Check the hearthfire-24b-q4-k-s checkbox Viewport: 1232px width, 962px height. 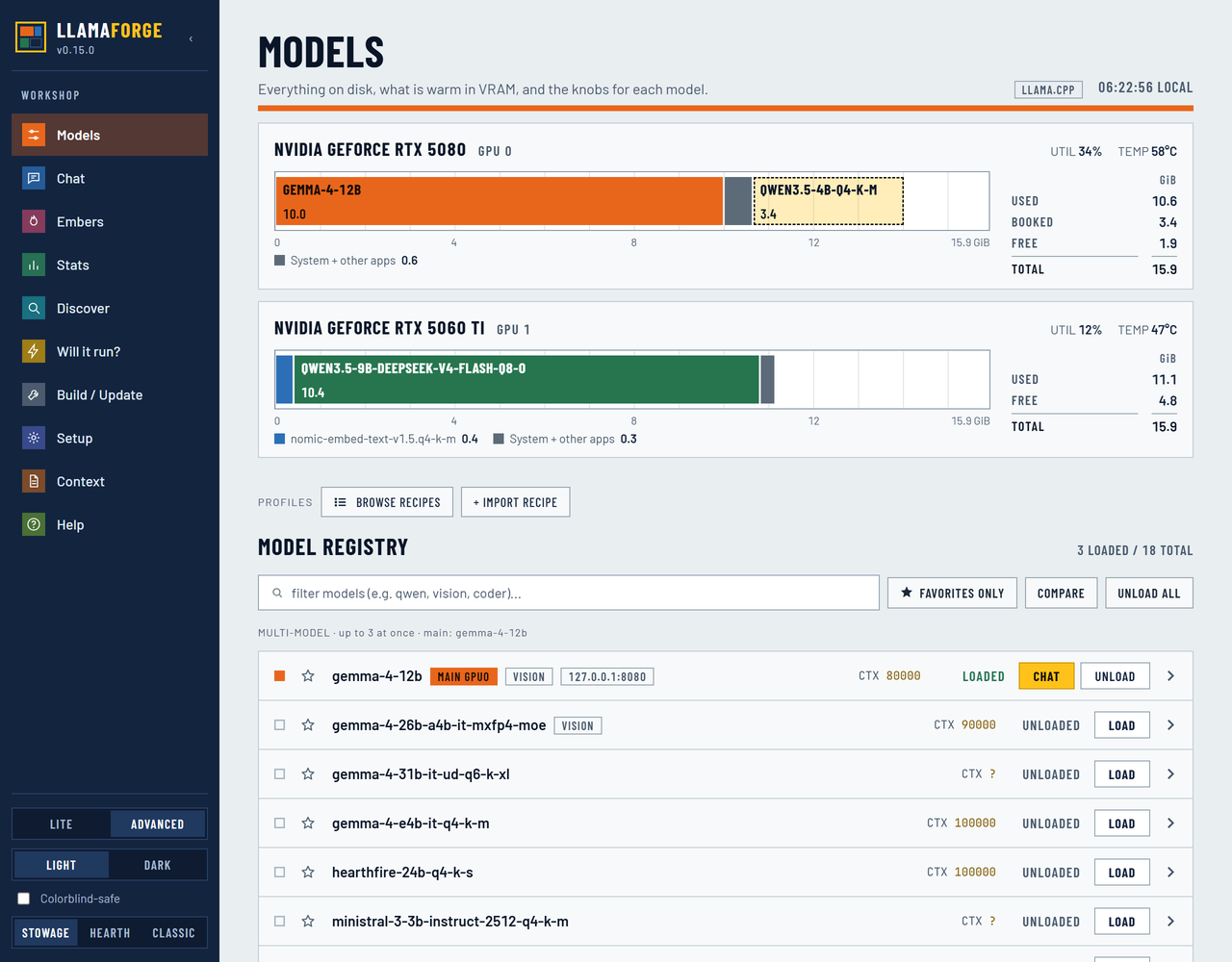280,873
